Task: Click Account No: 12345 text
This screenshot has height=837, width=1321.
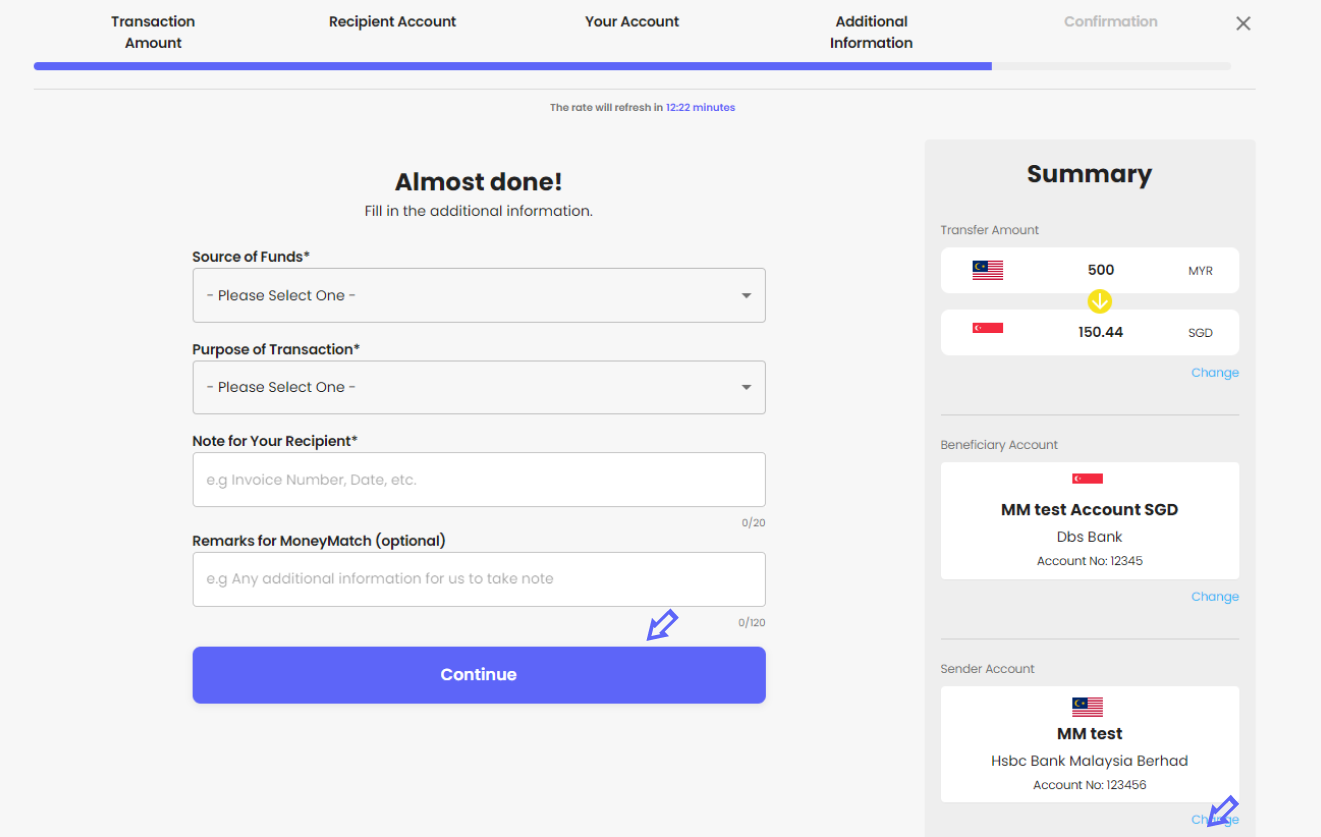Action: (1089, 561)
